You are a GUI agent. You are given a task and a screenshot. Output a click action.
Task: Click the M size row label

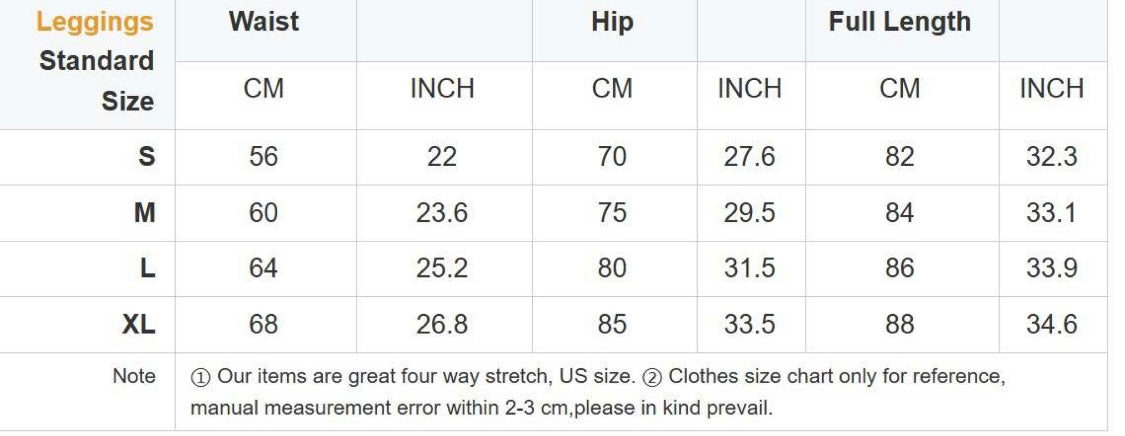(144, 213)
